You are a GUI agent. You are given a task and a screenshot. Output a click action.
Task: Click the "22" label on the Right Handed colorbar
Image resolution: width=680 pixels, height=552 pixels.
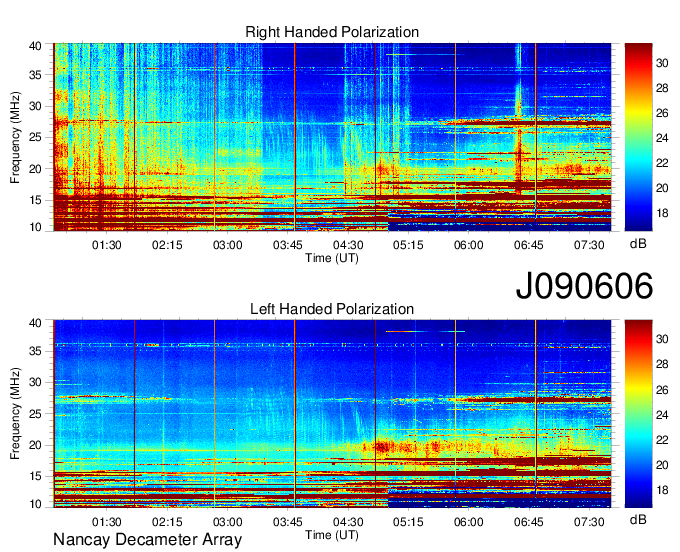662,163
